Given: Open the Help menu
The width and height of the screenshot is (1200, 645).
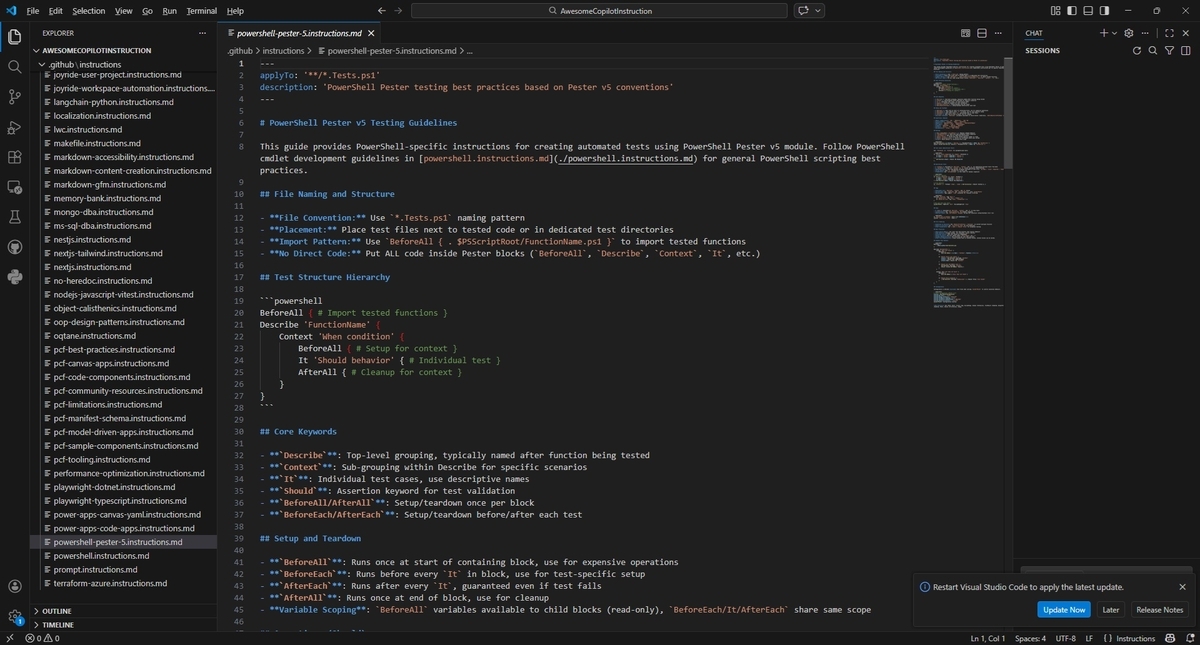Looking at the screenshot, I should [235, 11].
